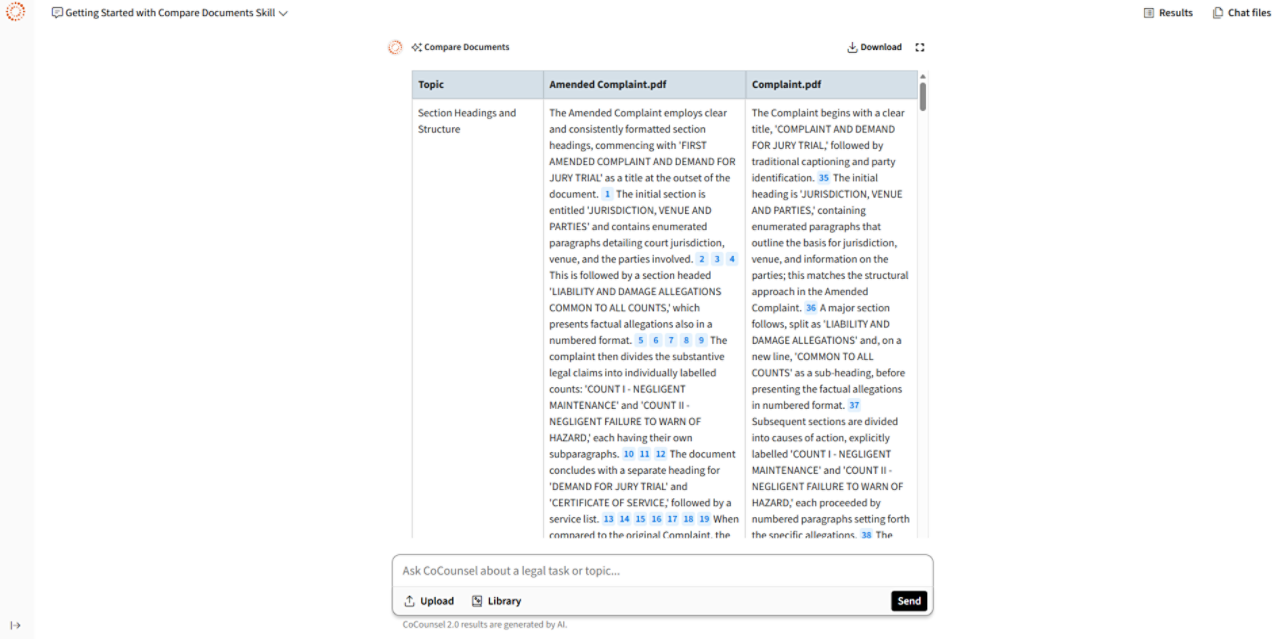Click the Upload button

pos(429,601)
